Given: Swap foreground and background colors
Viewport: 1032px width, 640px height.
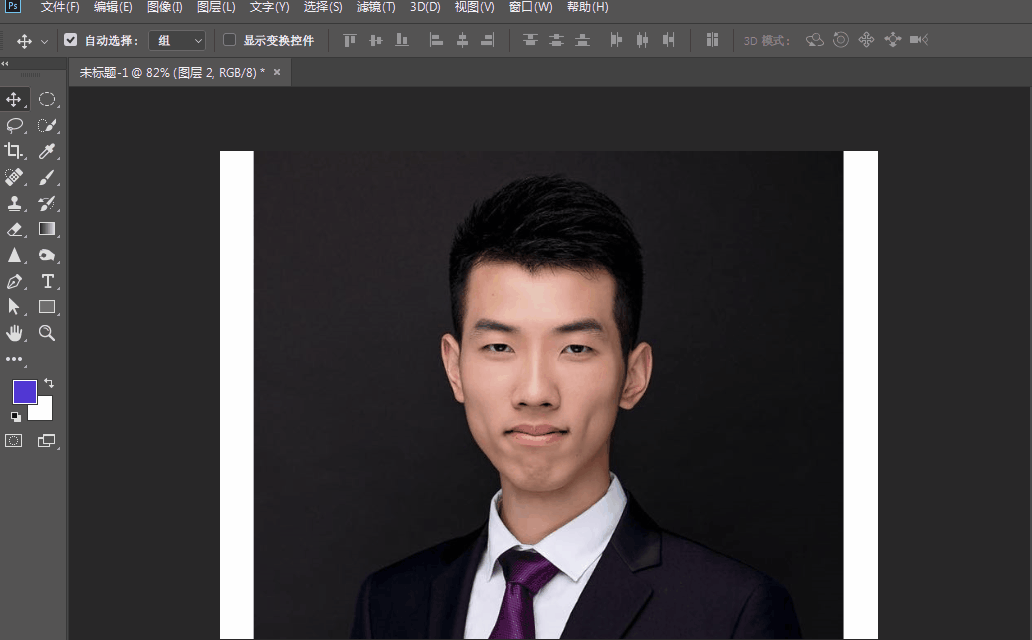Looking at the screenshot, I should [47, 381].
